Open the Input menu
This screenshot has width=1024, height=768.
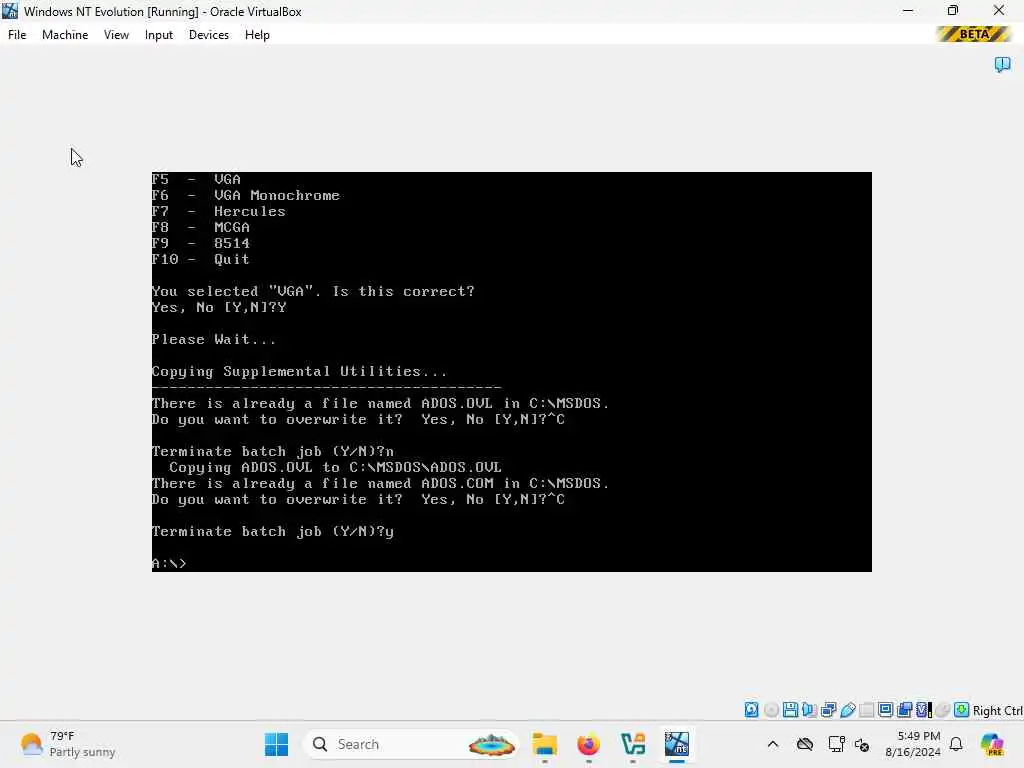pyautogui.click(x=159, y=35)
